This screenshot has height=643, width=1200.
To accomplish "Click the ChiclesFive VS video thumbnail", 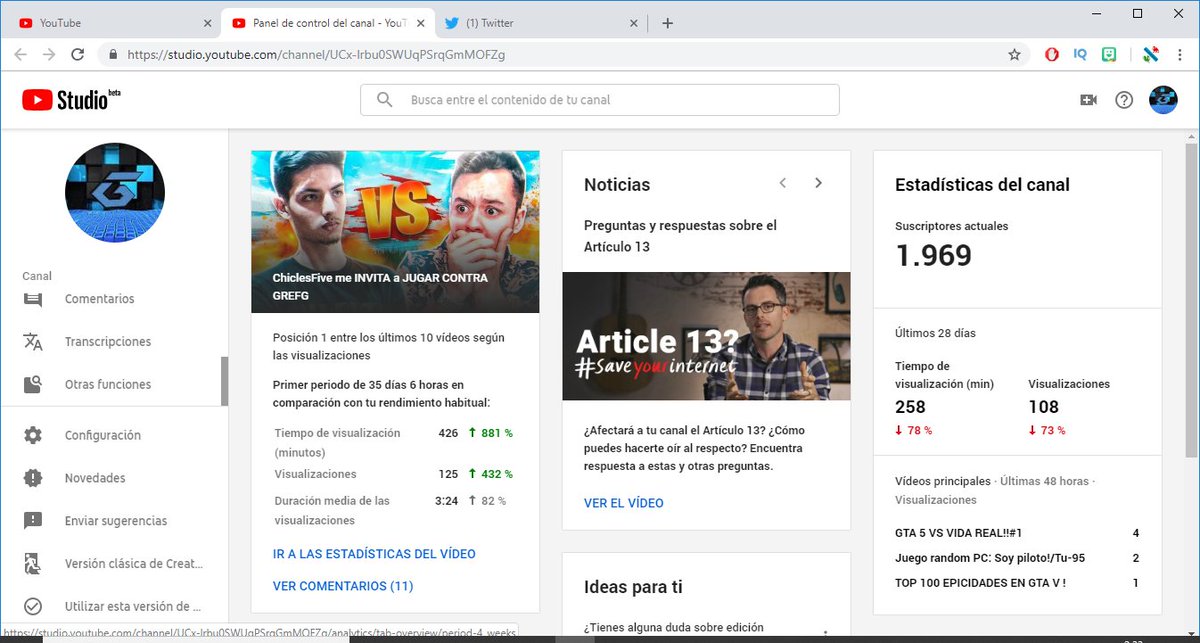I will pos(395,232).
